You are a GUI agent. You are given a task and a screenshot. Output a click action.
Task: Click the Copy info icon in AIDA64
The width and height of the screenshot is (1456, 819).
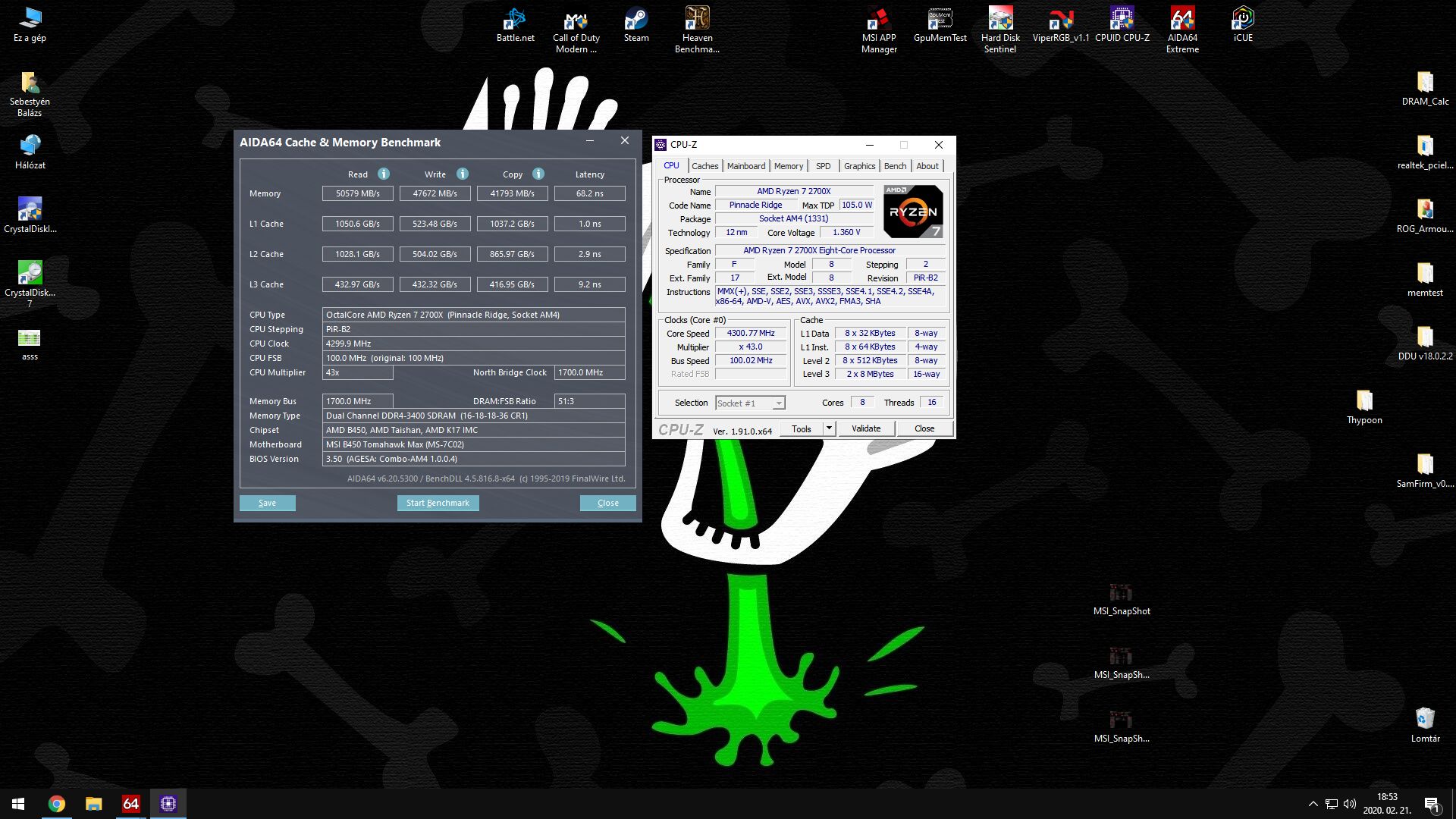[x=538, y=174]
